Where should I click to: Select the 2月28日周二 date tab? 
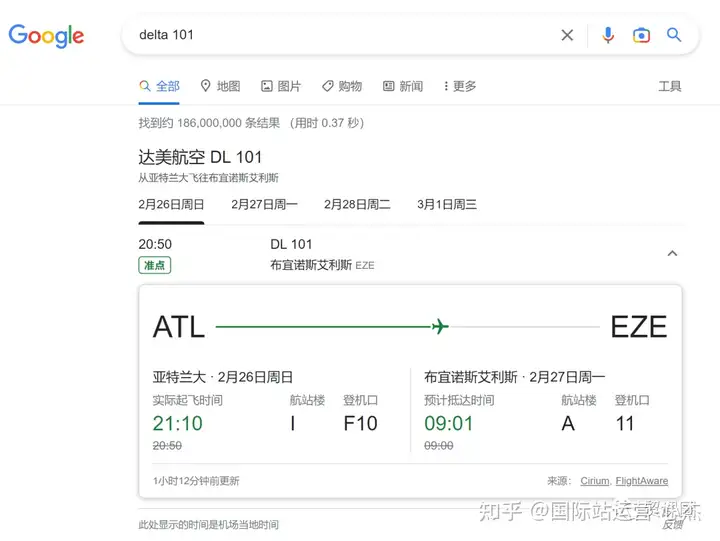point(357,204)
